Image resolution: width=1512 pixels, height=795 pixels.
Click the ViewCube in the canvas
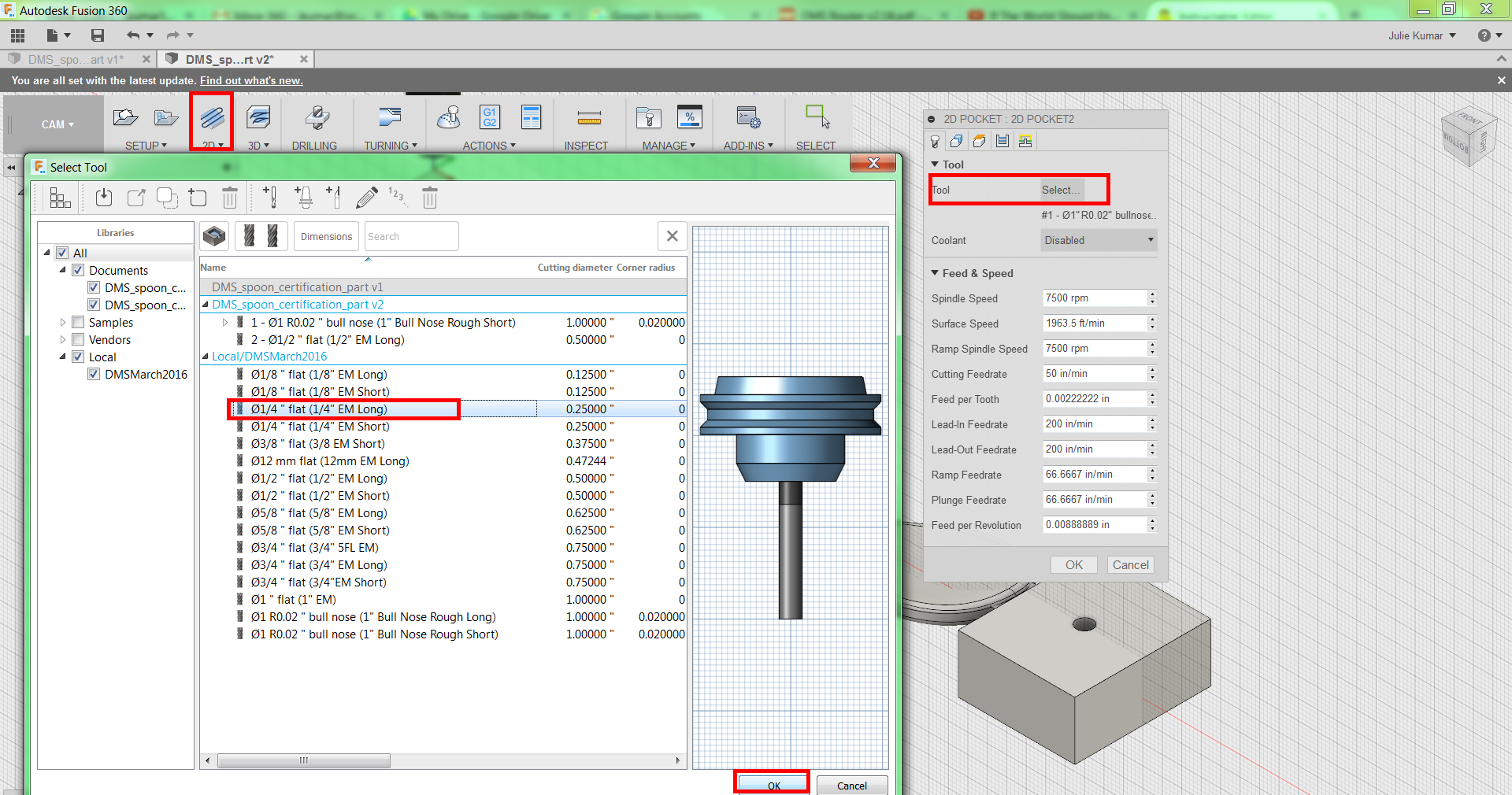1467,137
